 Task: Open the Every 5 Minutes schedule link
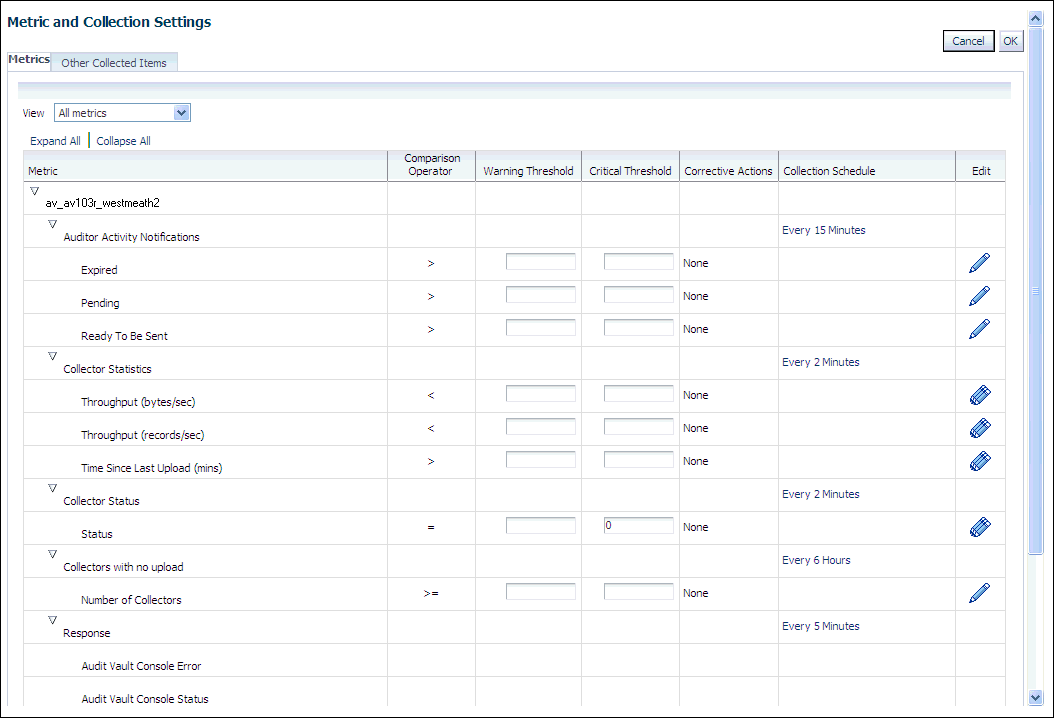(x=821, y=626)
